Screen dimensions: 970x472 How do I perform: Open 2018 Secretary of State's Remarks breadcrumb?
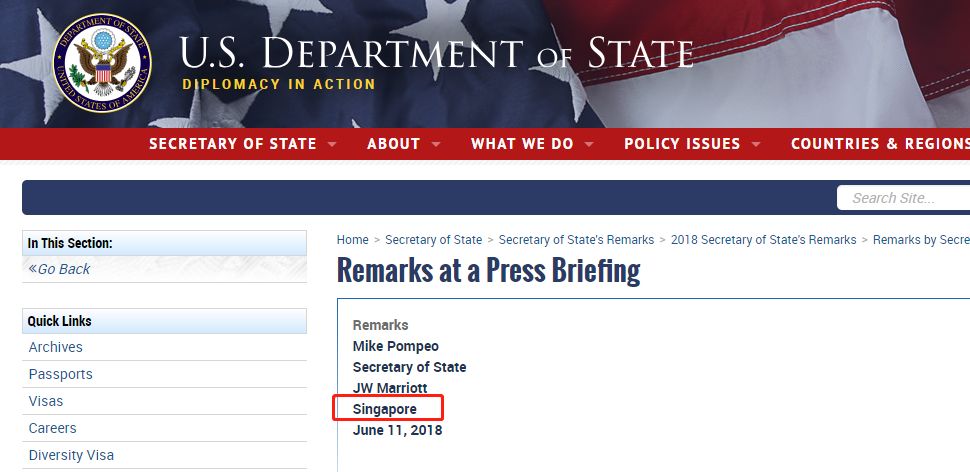(x=763, y=240)
